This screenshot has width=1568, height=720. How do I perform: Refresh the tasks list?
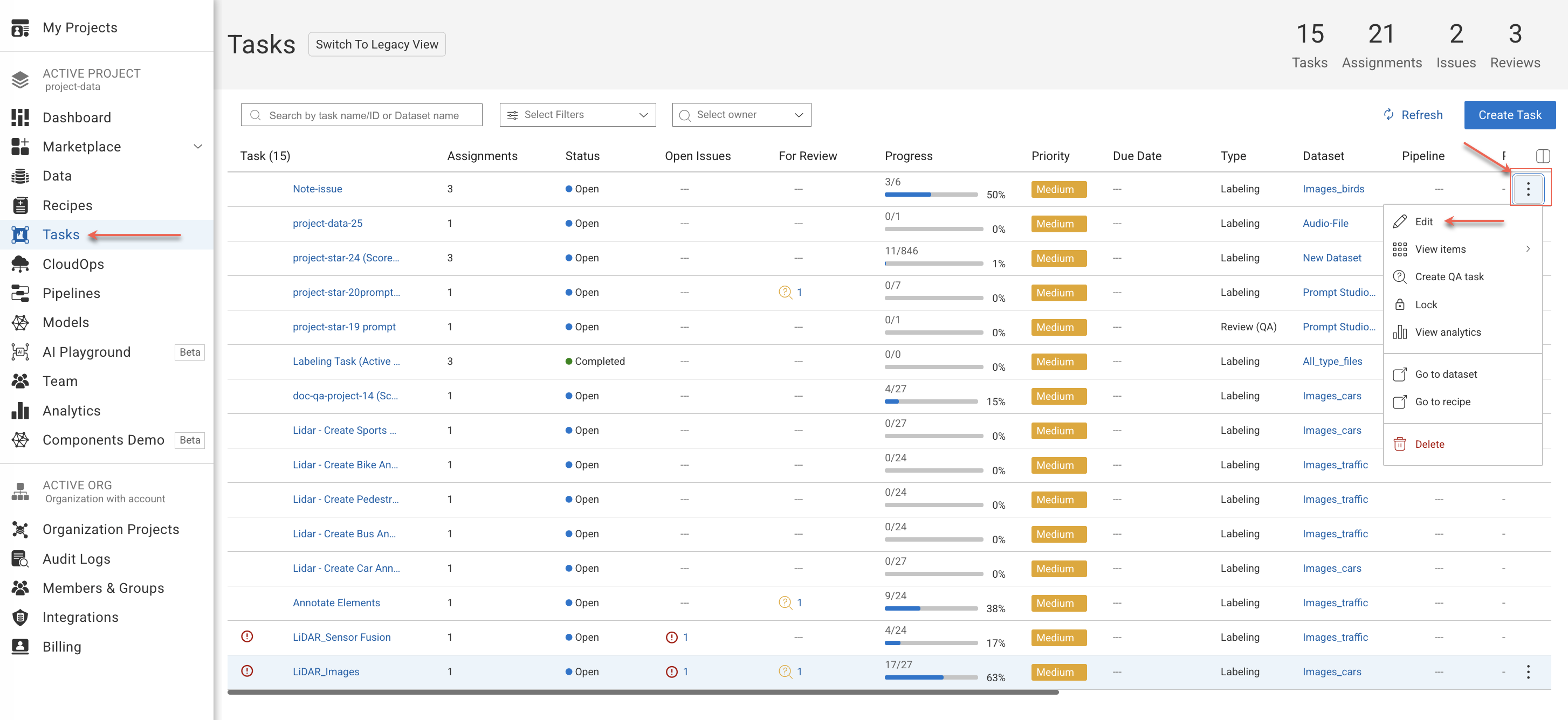point(1413,115)
